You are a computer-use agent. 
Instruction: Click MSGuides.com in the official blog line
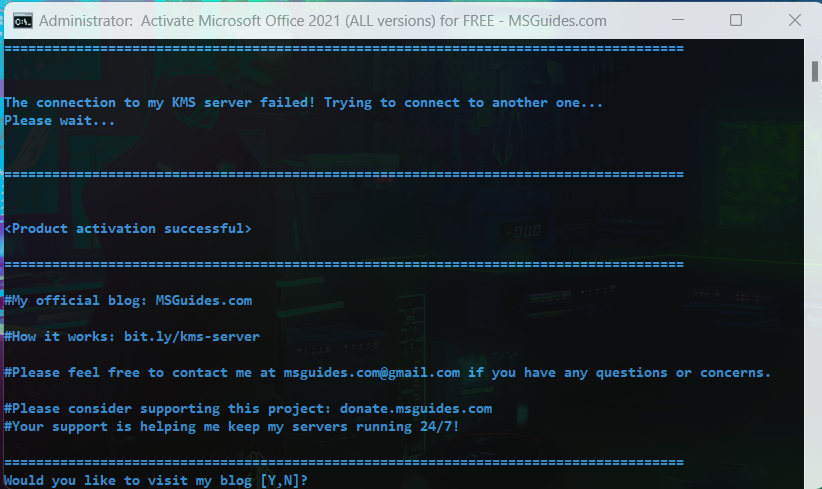click(x=204, y=300)
